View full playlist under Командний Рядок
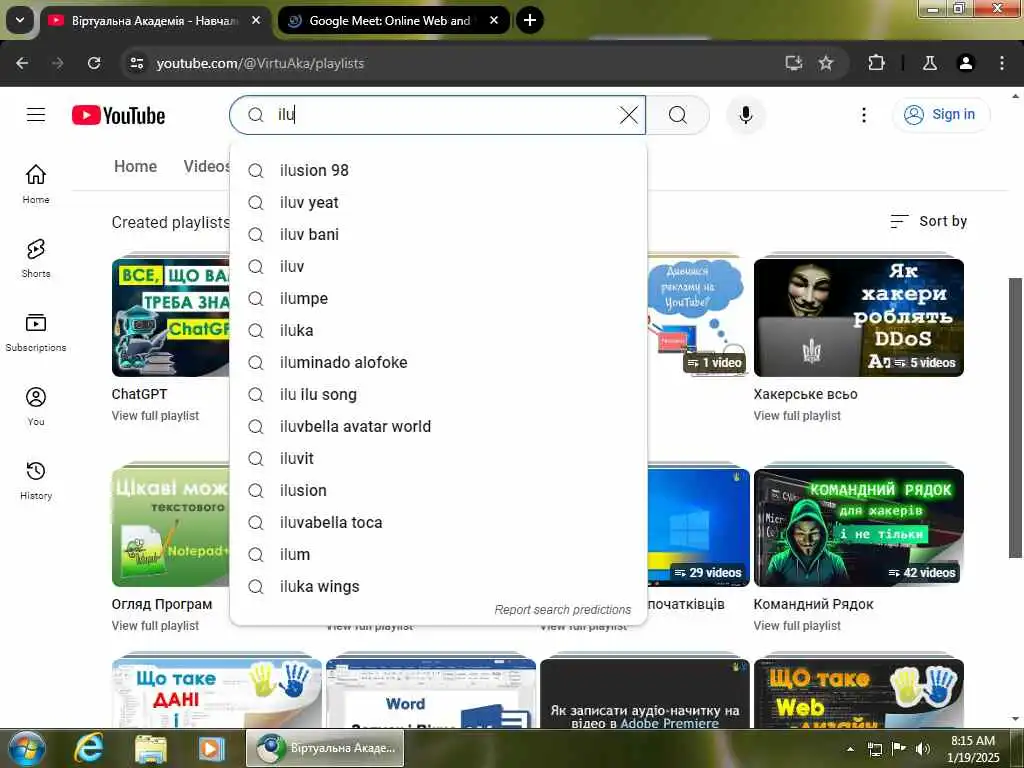The height and width of the screenshot is (768, 1024). tap(797, 626)
